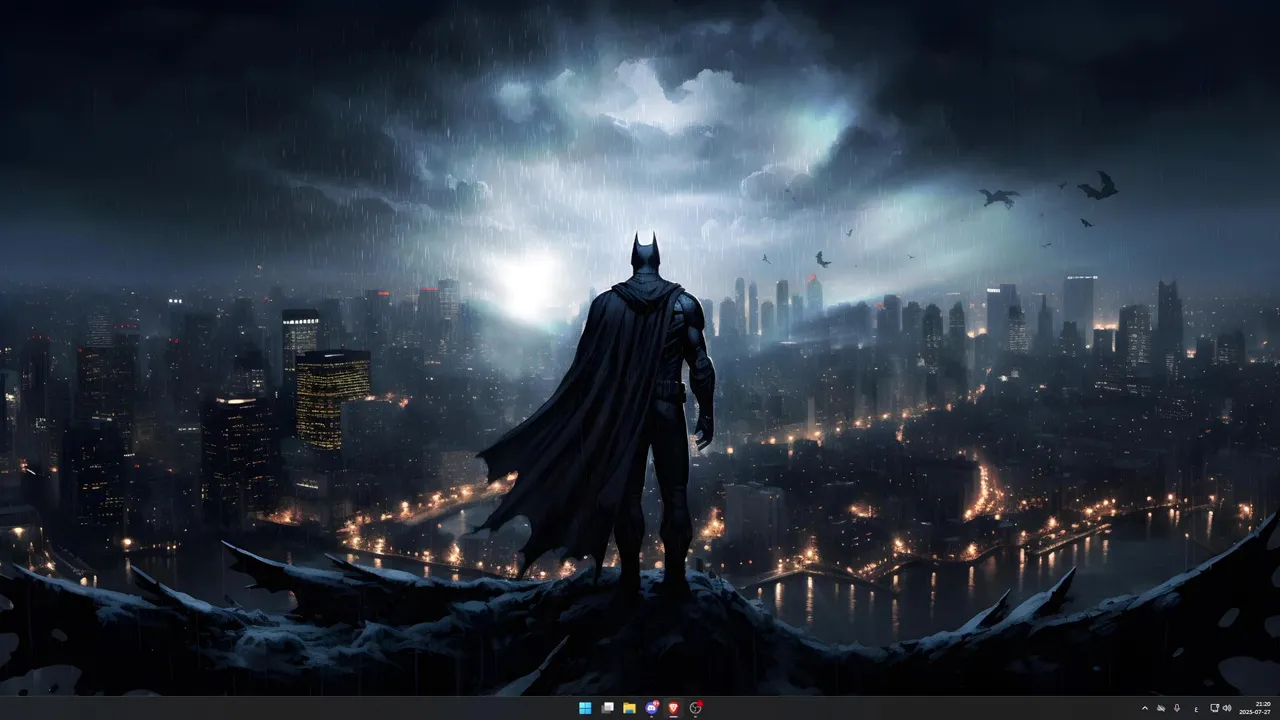Open Discord from the taskbar
Screen dimensions: 1280x720
(x=652, y=708)
